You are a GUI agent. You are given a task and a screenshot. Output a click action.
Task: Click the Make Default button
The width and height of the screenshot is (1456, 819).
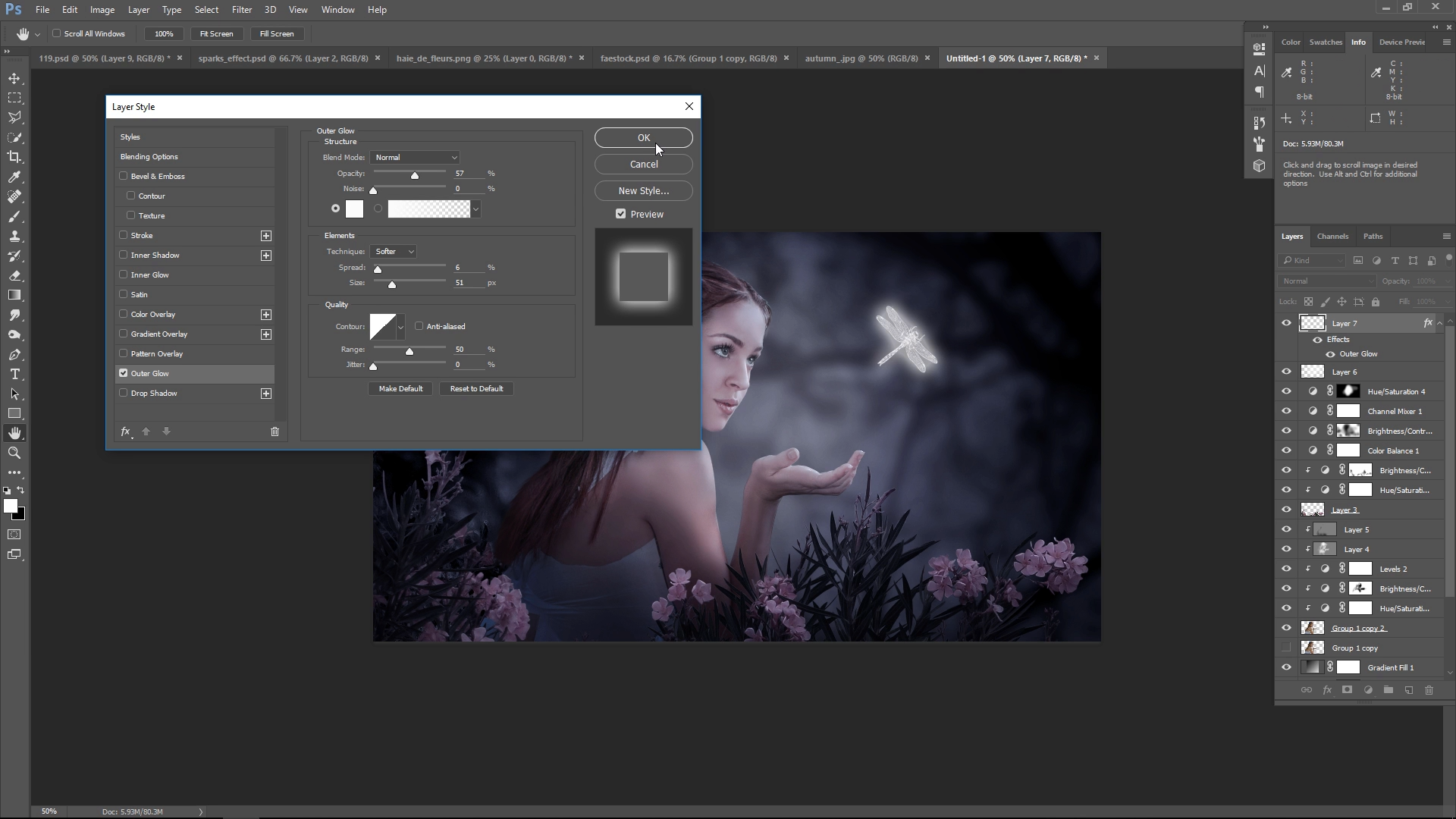click(x=400, y=389)
